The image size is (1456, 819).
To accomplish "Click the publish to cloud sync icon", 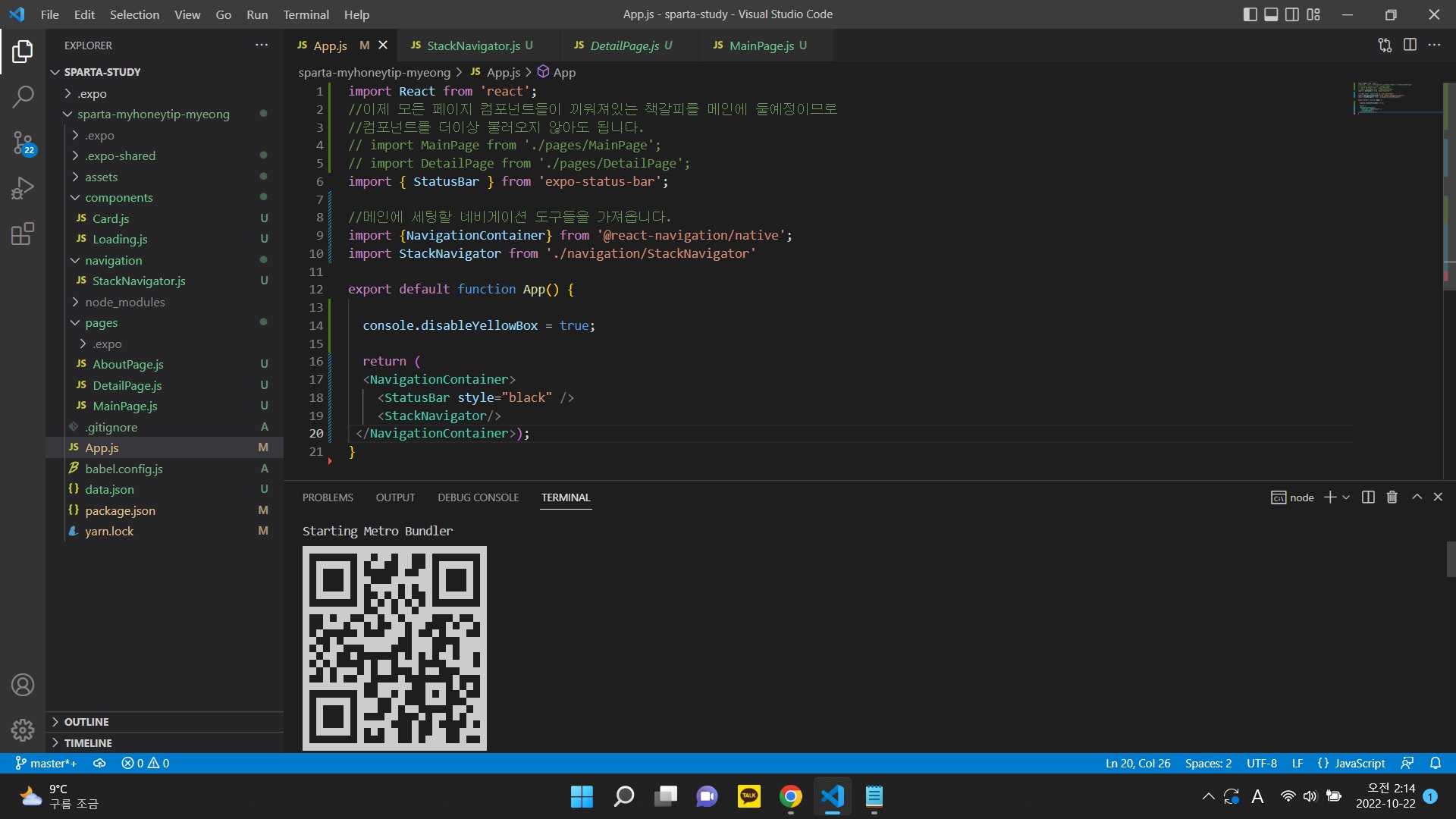I will click(99, 764).
